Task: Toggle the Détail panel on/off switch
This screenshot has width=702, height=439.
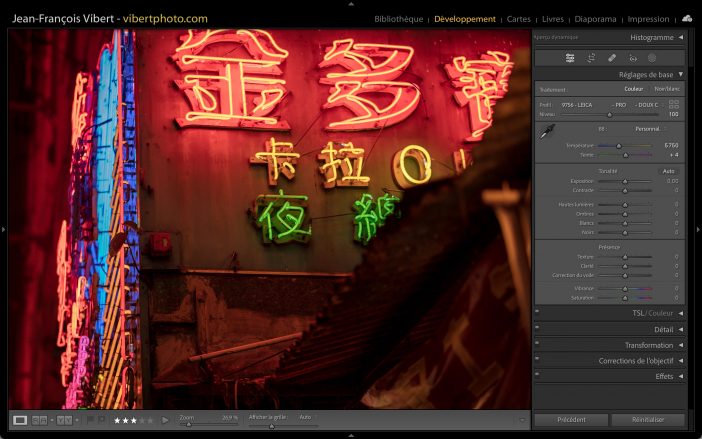Action: coord(537,329)
